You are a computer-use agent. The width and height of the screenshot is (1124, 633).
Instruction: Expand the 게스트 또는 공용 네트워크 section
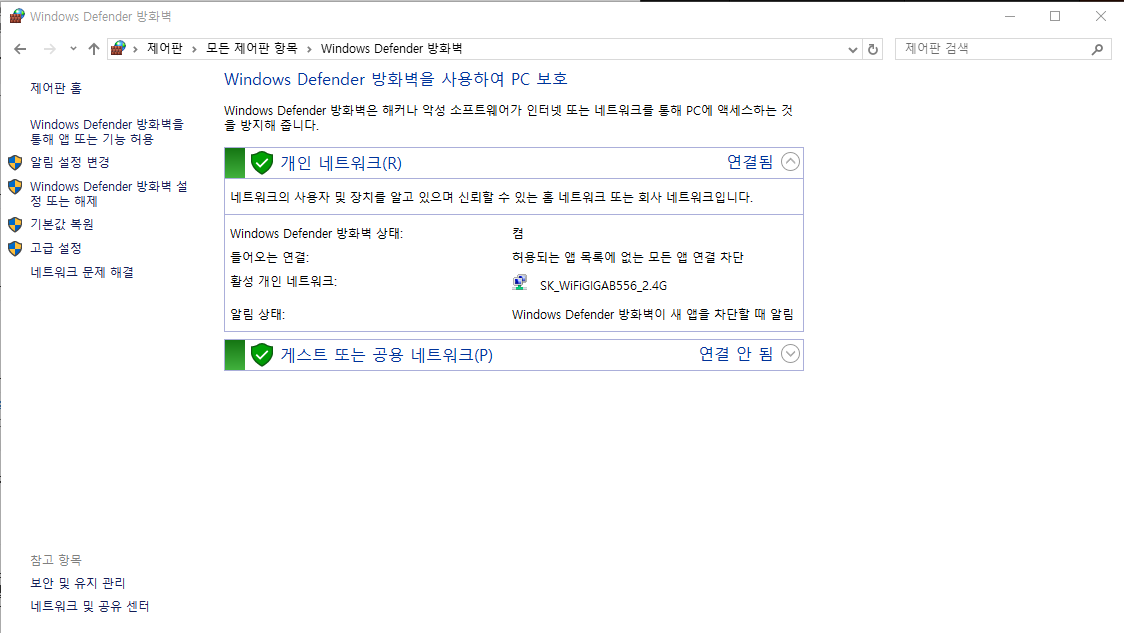[790, 353]
